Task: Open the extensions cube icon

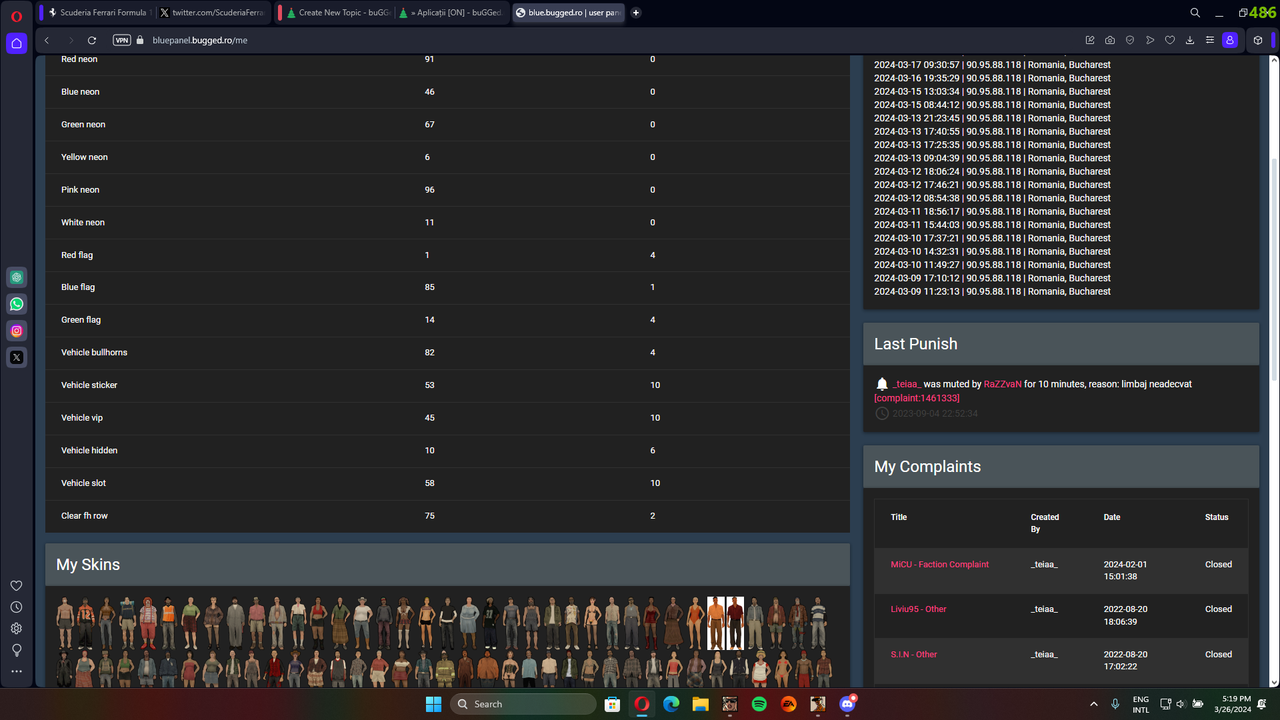Action: [1258, 40]
